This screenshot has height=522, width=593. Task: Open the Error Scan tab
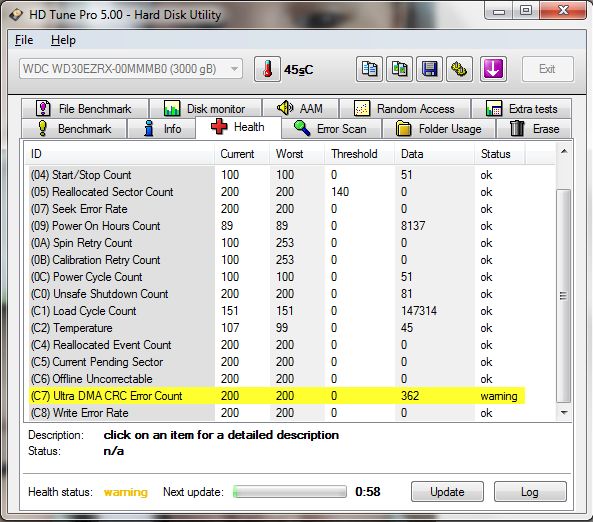(331, 129)
